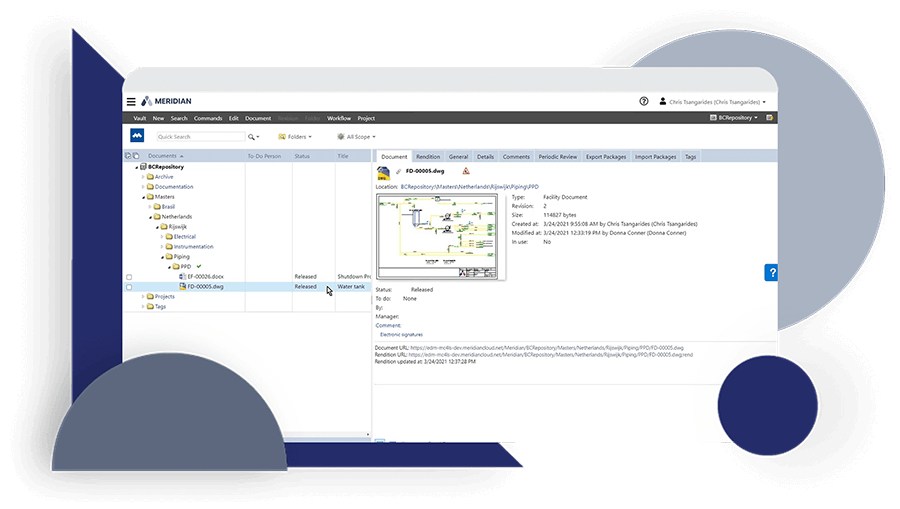Screen dimensions: 900x509
Task: Open the All Scope dropdown
Action: pyautogui.click(x=357, y=136)
